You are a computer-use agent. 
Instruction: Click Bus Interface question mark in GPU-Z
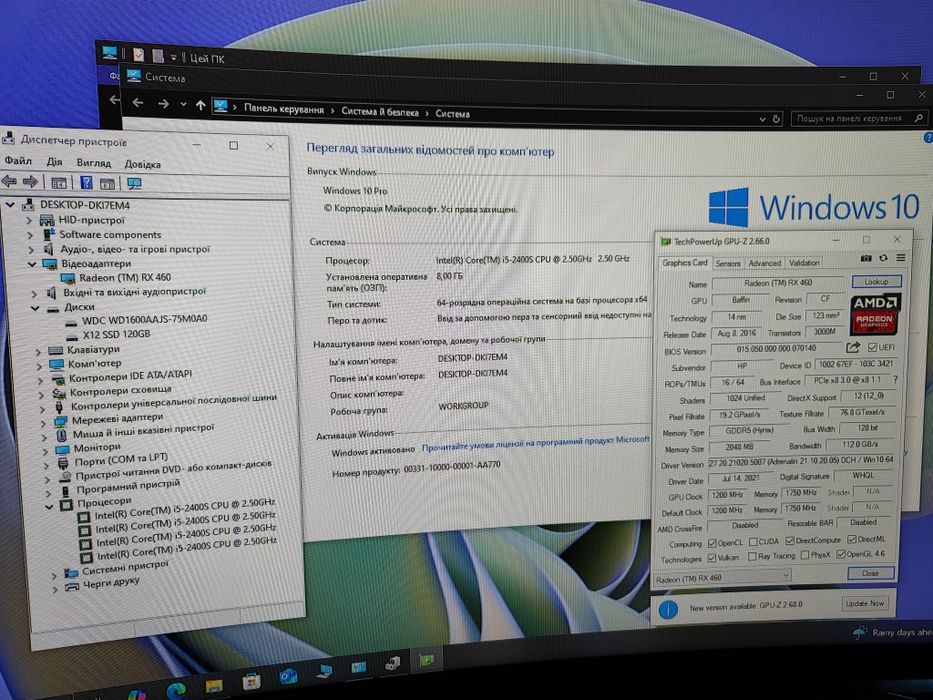pyautogui.click(x=895, y=379)
